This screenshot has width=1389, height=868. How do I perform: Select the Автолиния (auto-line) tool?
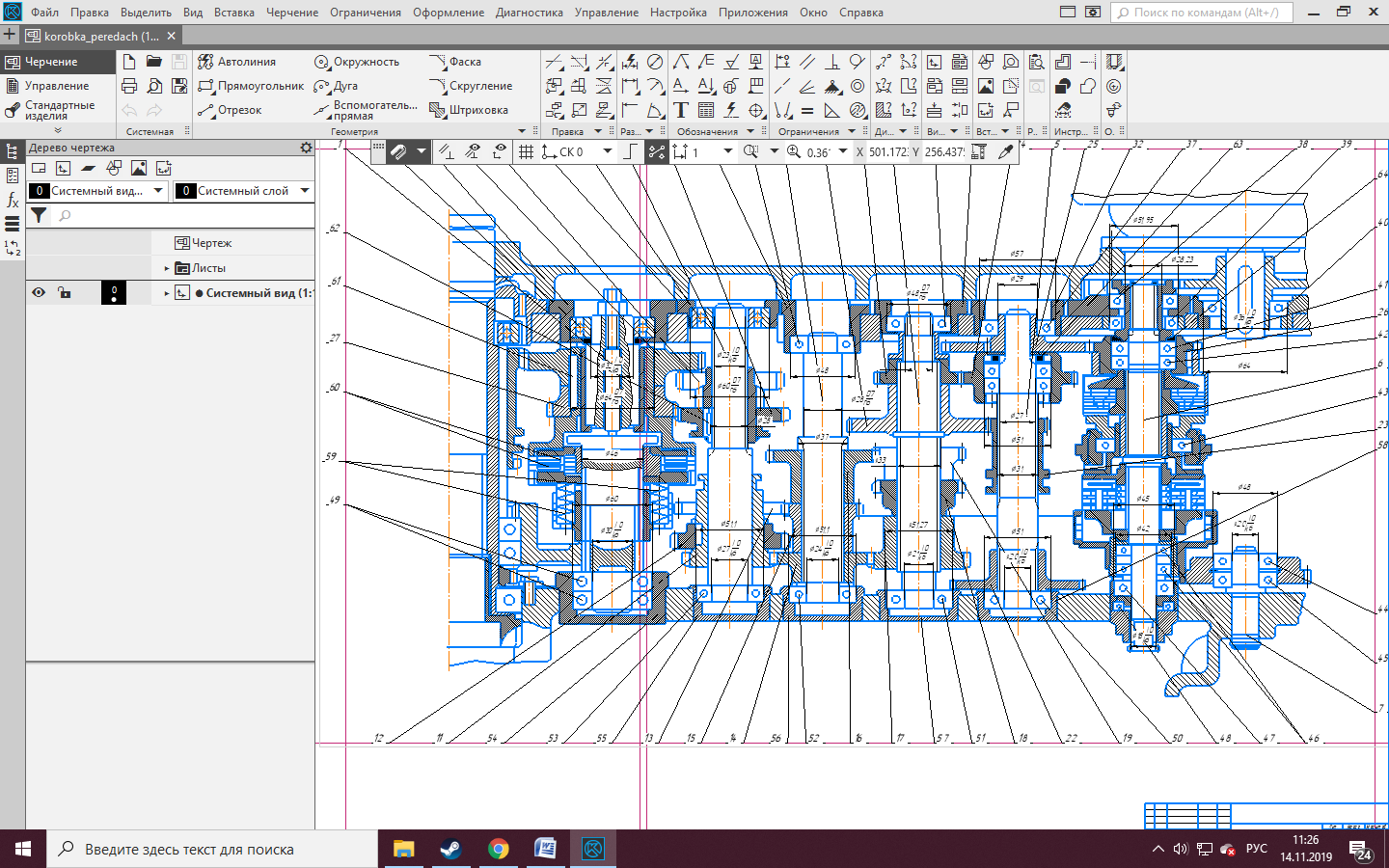237,62
